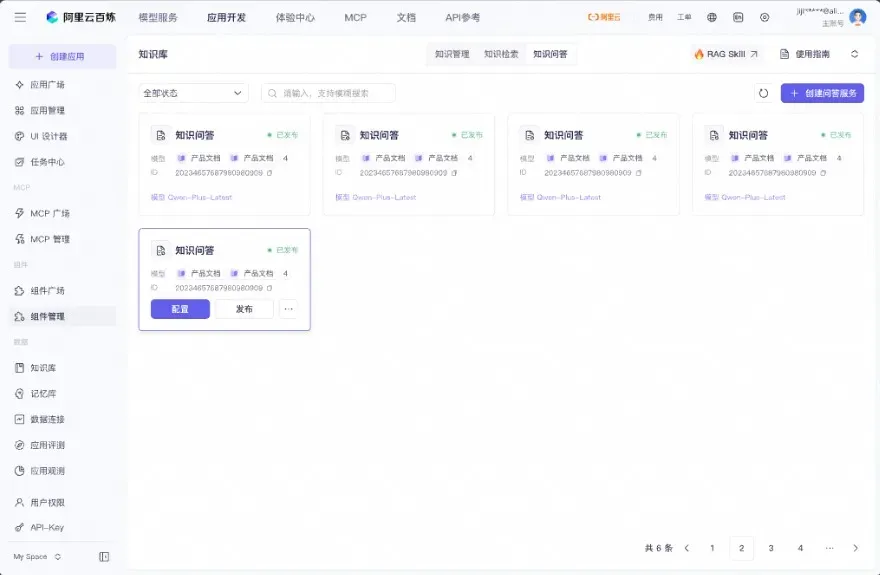Switch to the 知识管理 tab
The width and height of the screenshot is (880, 575).
pyautogui.click(x=452, y=54)
